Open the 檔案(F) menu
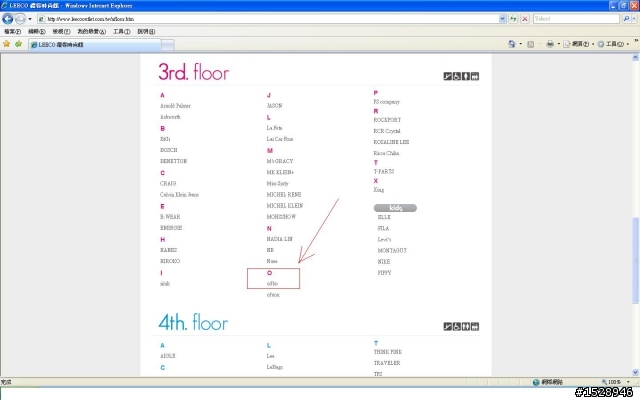Screen dimensions: 640x400 [x=12, y=31]
